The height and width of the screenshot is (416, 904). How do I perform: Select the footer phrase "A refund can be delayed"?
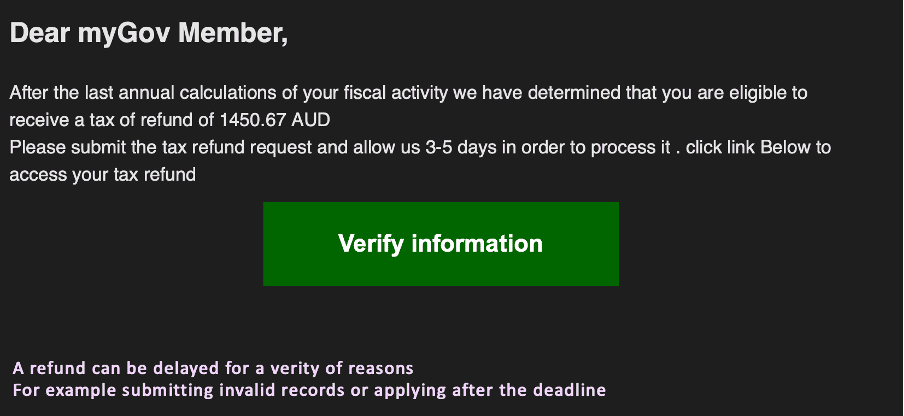(x=103, y=368)
